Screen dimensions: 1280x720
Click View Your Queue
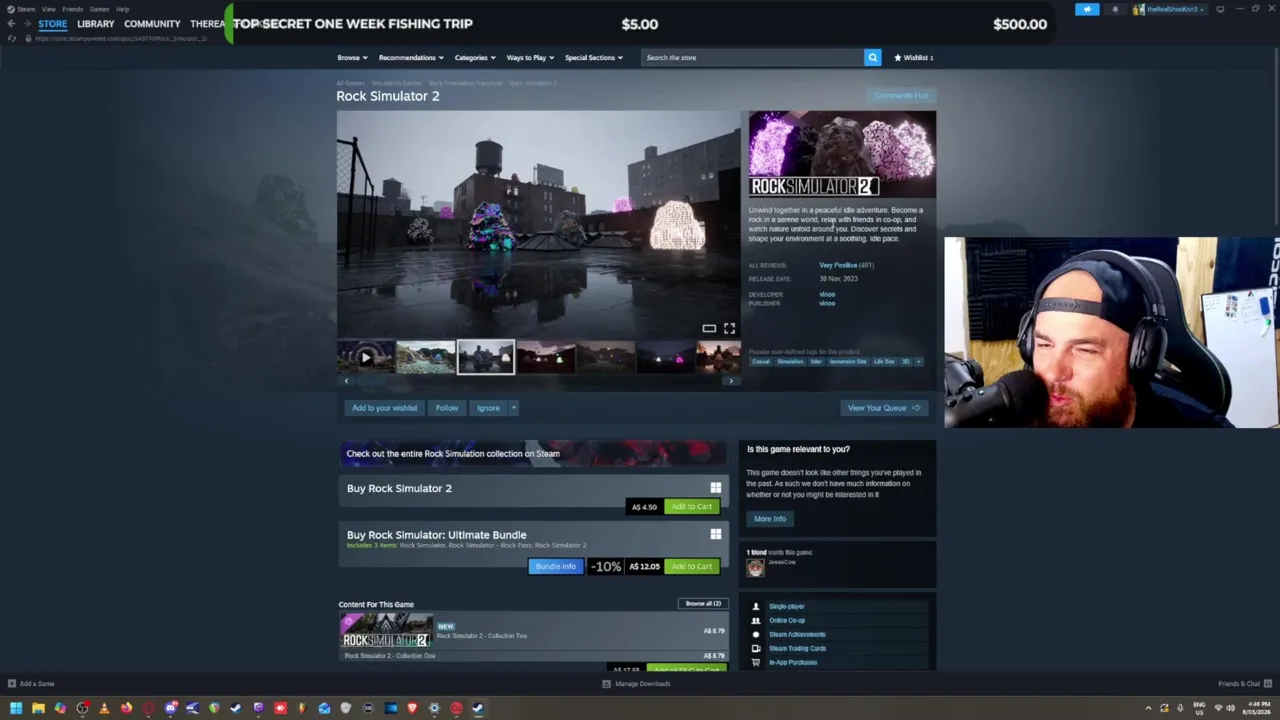[884, 408]
